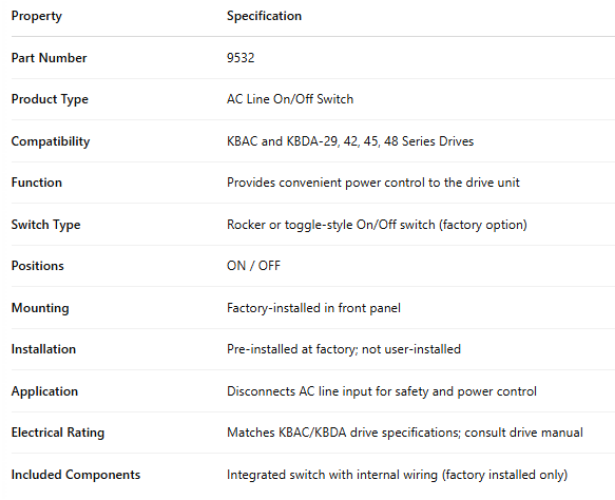Select the Compatibility row label
This screenshot has width=615, height=500.
pyautogui.click(x=50, y=142)
